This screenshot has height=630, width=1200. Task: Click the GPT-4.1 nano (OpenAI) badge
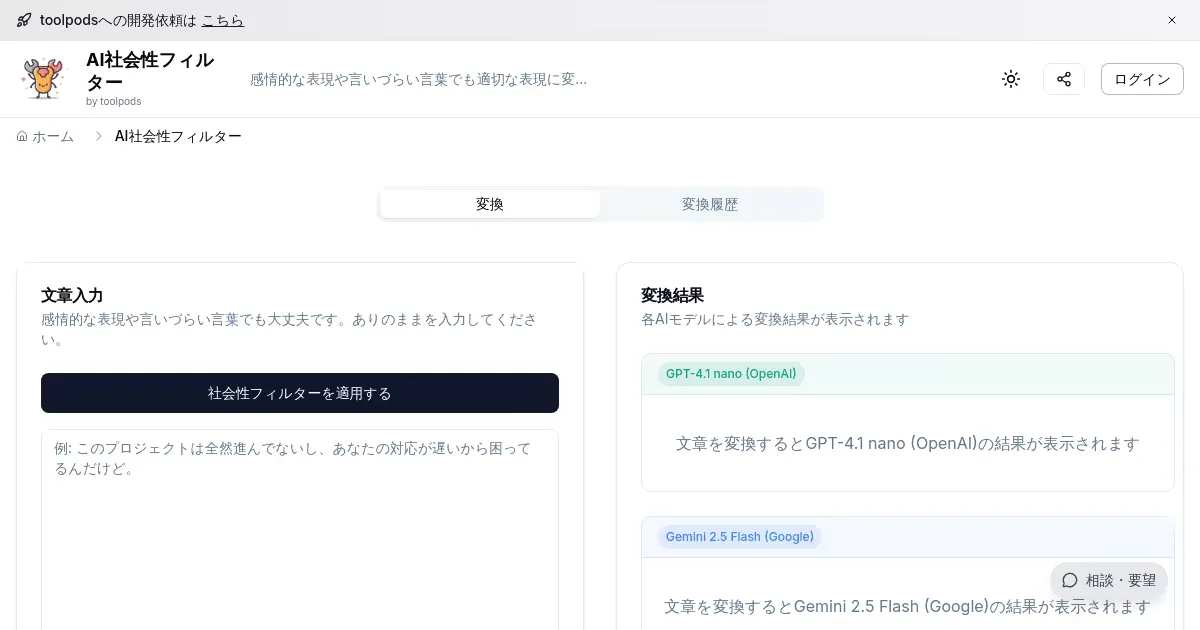[x=731, y=374]
